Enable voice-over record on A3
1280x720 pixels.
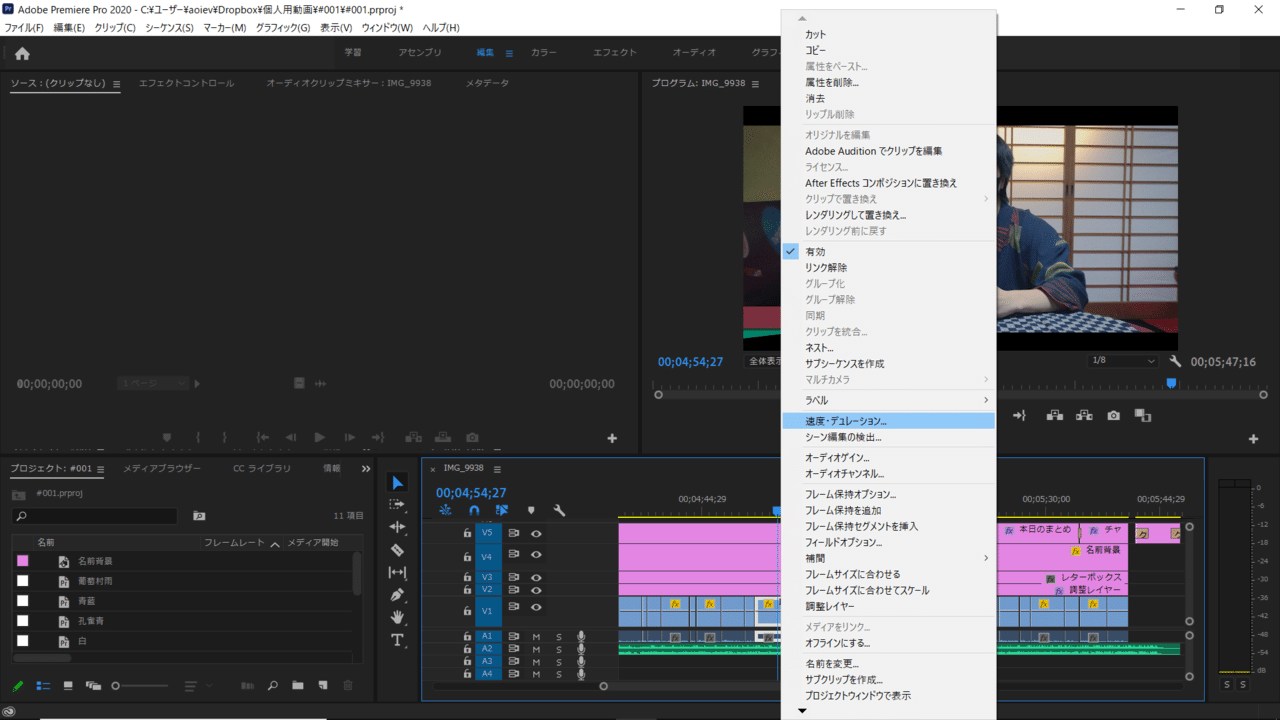[580, 661]
